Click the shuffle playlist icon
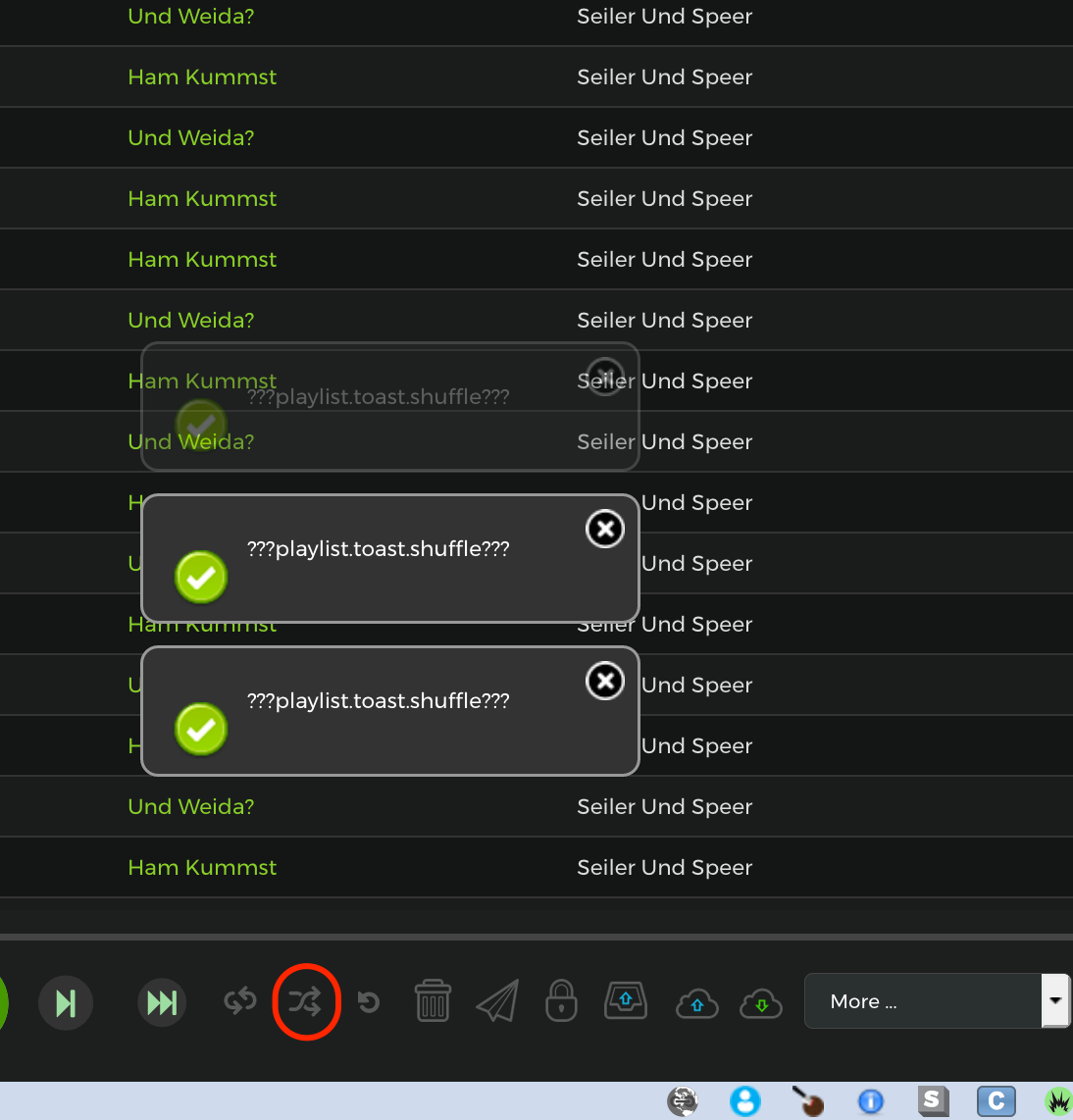 coord(305,1002)
